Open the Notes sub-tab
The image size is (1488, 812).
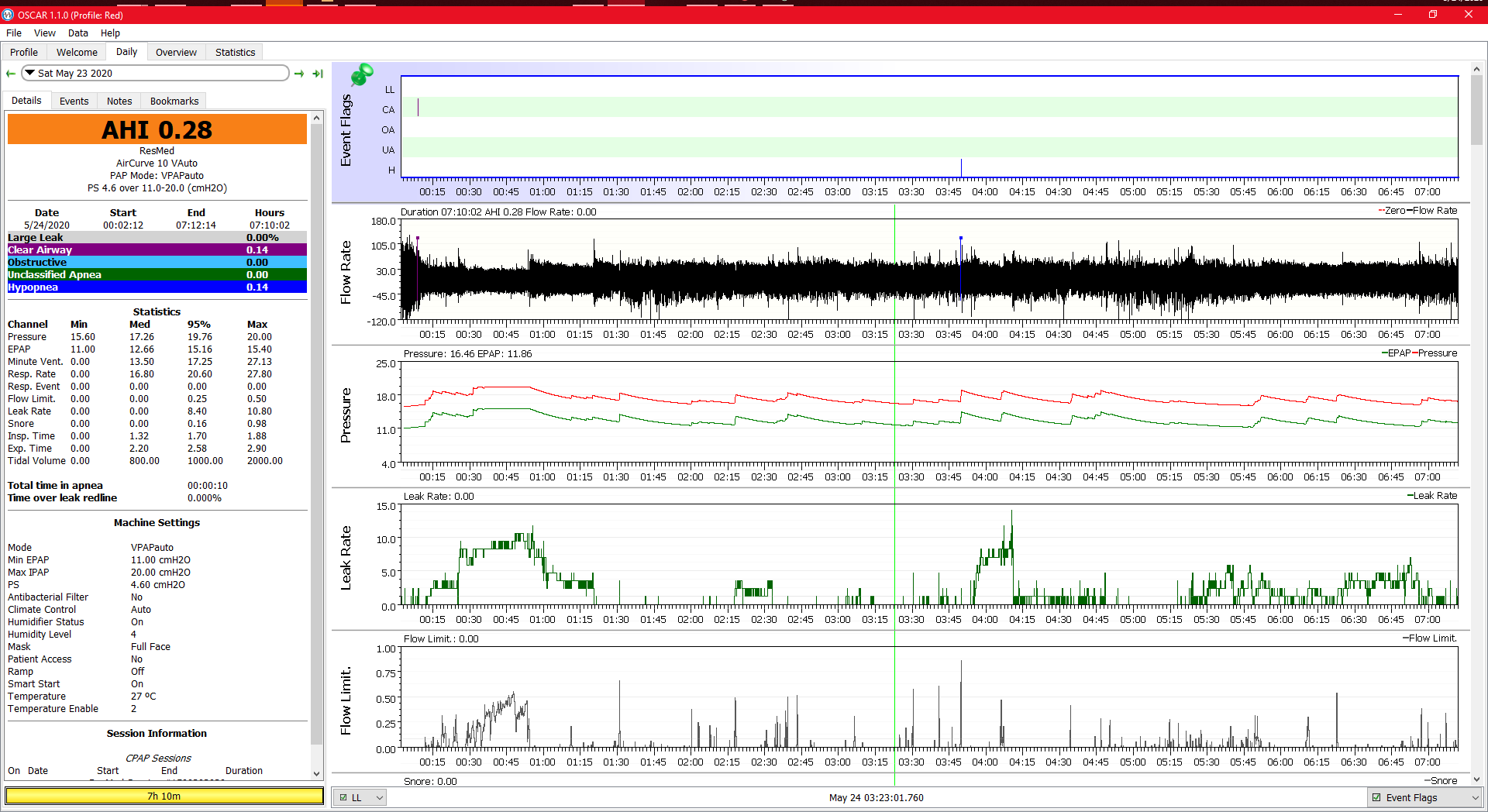point(119,101)
